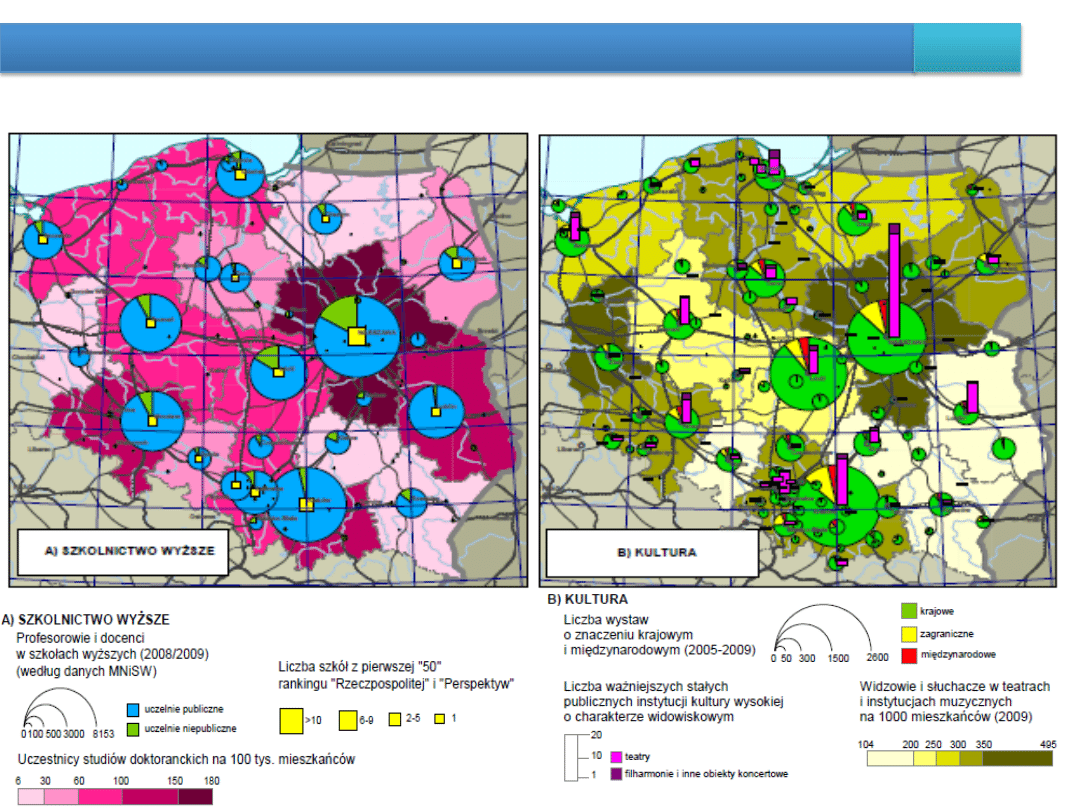Select the large yellow '>10' ranking square
This screenshot has width=1080, height=810.
pyautogui.click(x=291, y=719)
